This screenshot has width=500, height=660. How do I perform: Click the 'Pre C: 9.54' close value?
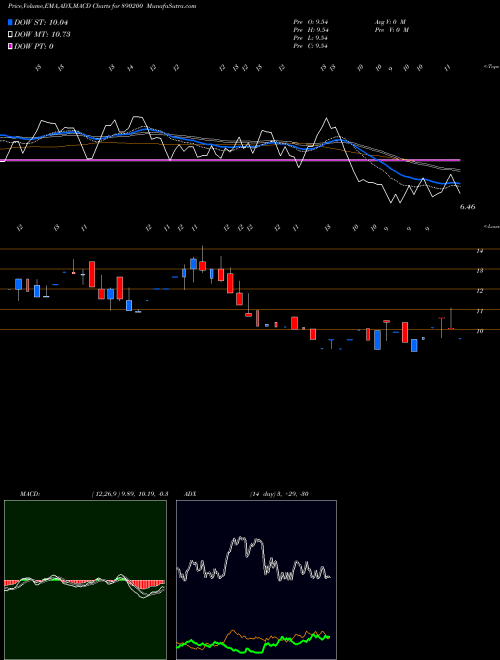(311, 46)
